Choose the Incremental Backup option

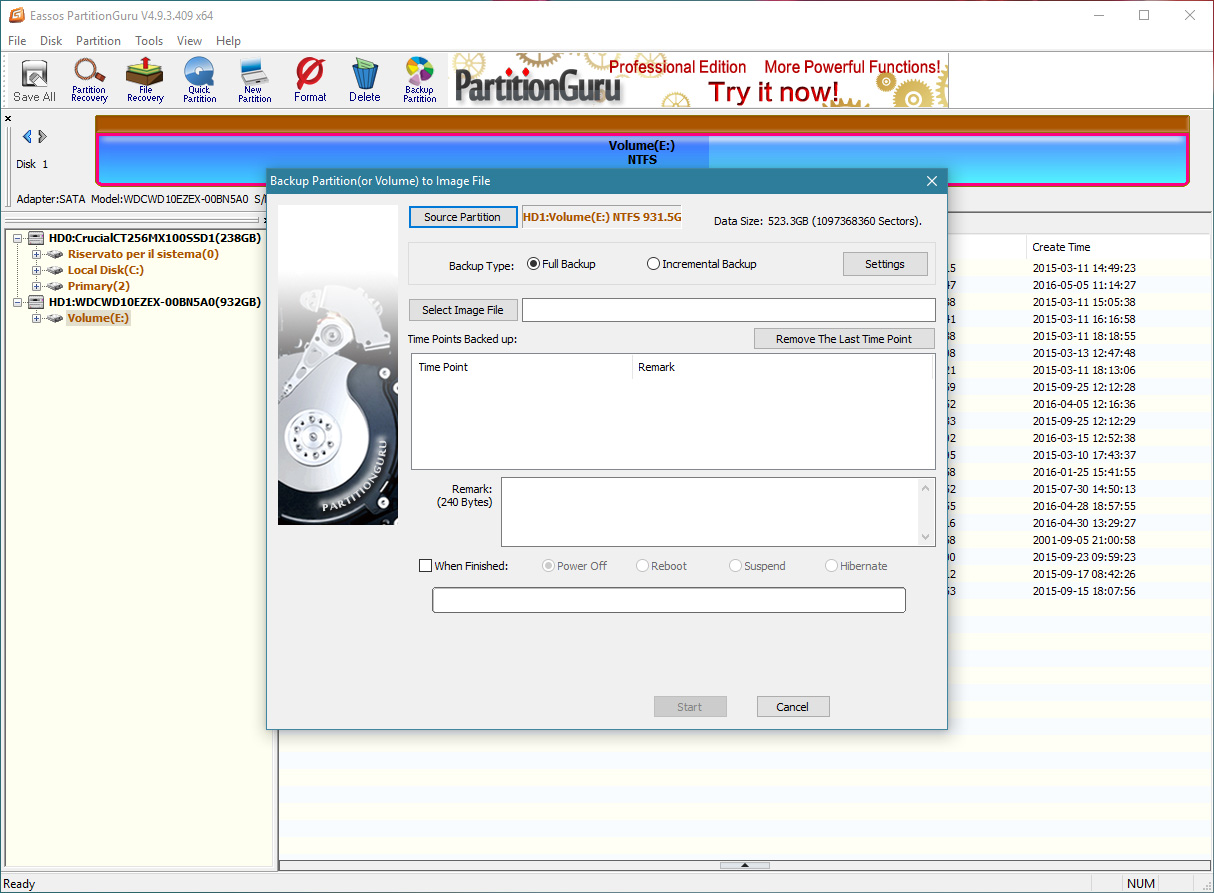[654, 264]
